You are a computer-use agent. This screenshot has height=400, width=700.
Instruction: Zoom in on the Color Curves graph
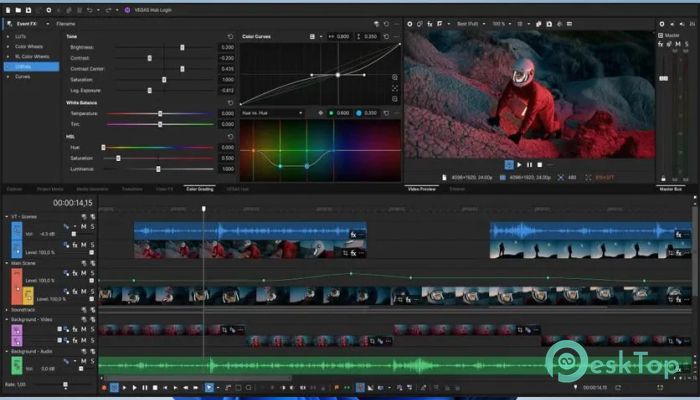pos(395,78)
